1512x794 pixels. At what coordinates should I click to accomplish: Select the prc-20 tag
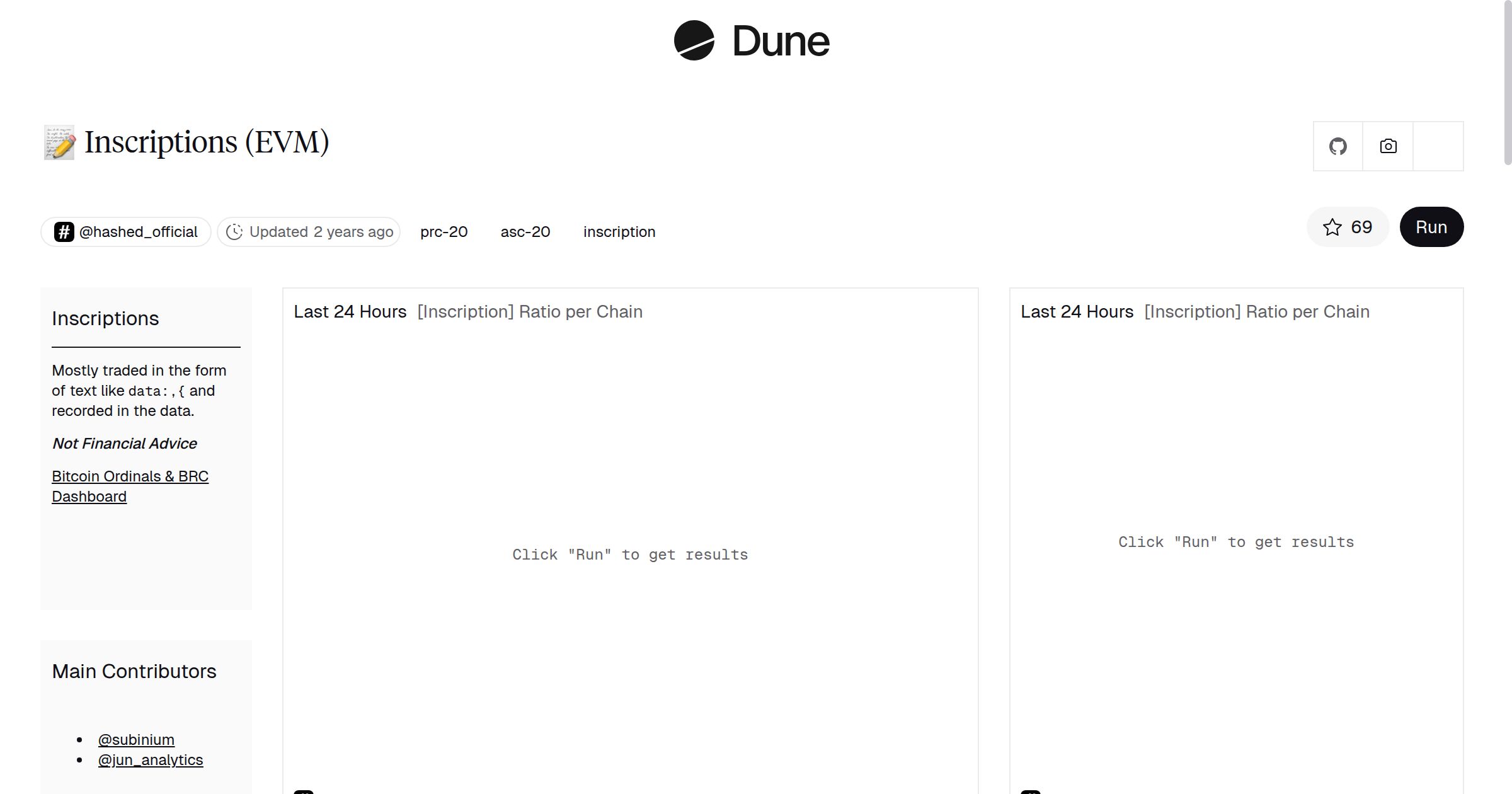click(x=444, y=232)
